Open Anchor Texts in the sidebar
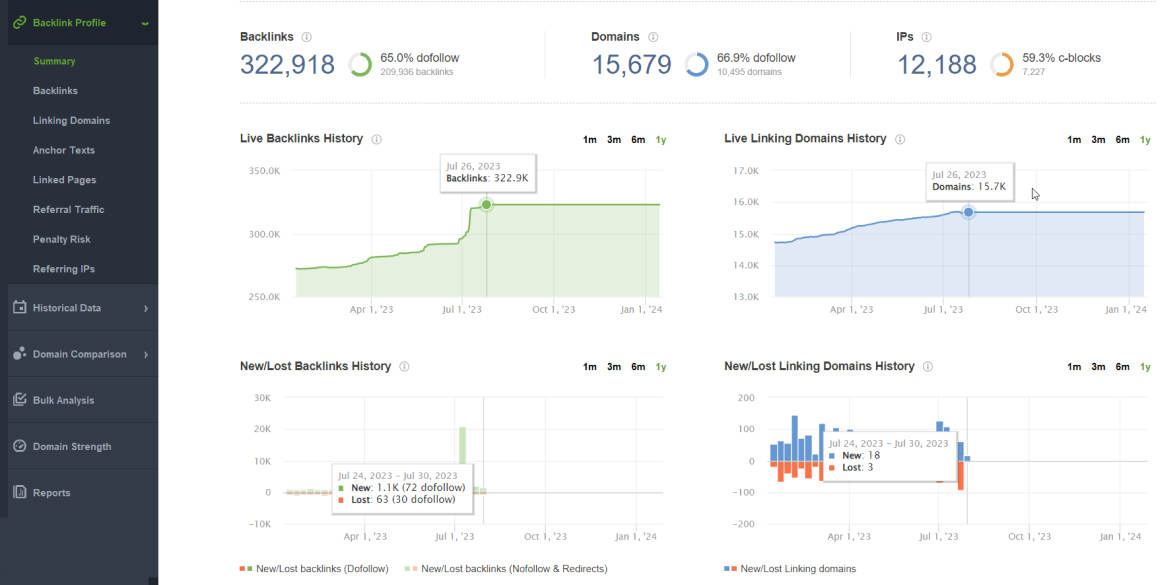This screenshot has height=585, width=1167. 64,150
